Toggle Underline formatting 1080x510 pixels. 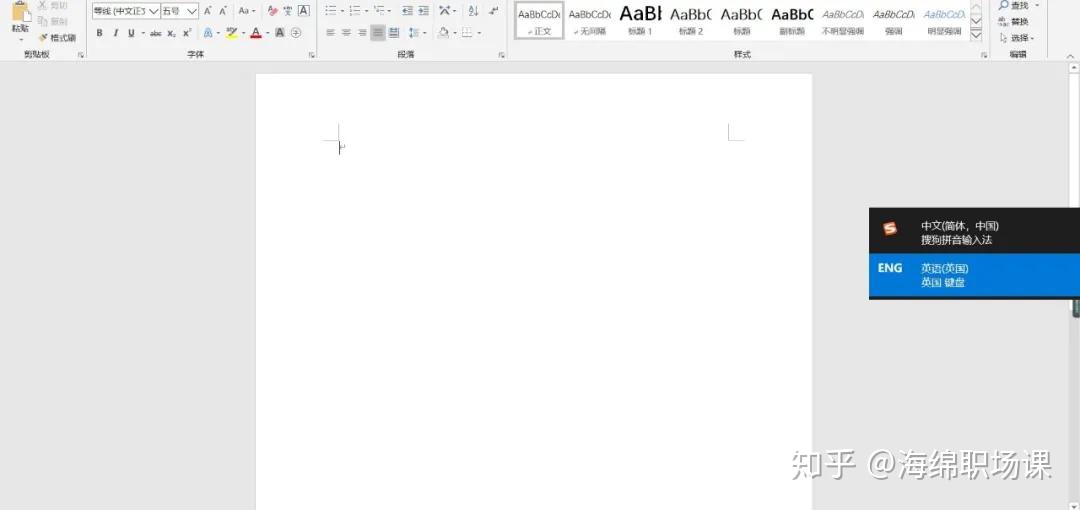tap(131, 33)
